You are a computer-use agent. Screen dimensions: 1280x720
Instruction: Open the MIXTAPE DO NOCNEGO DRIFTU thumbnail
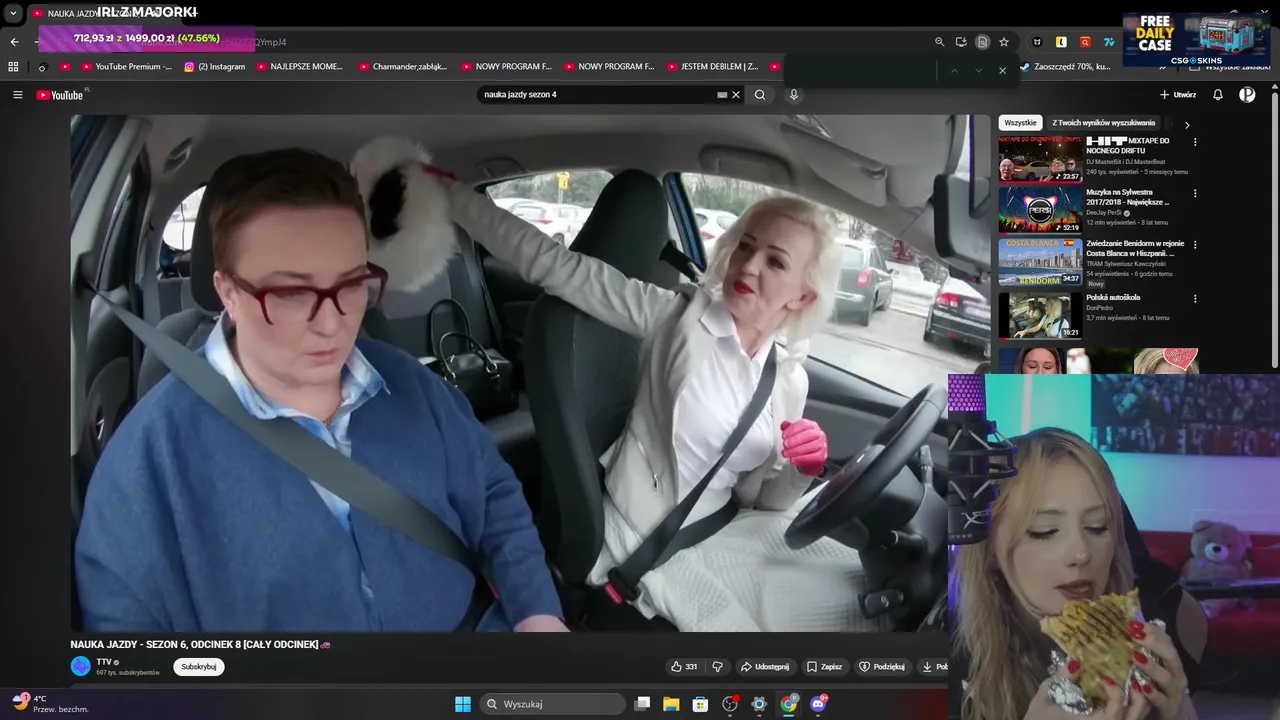[1040, 159]
